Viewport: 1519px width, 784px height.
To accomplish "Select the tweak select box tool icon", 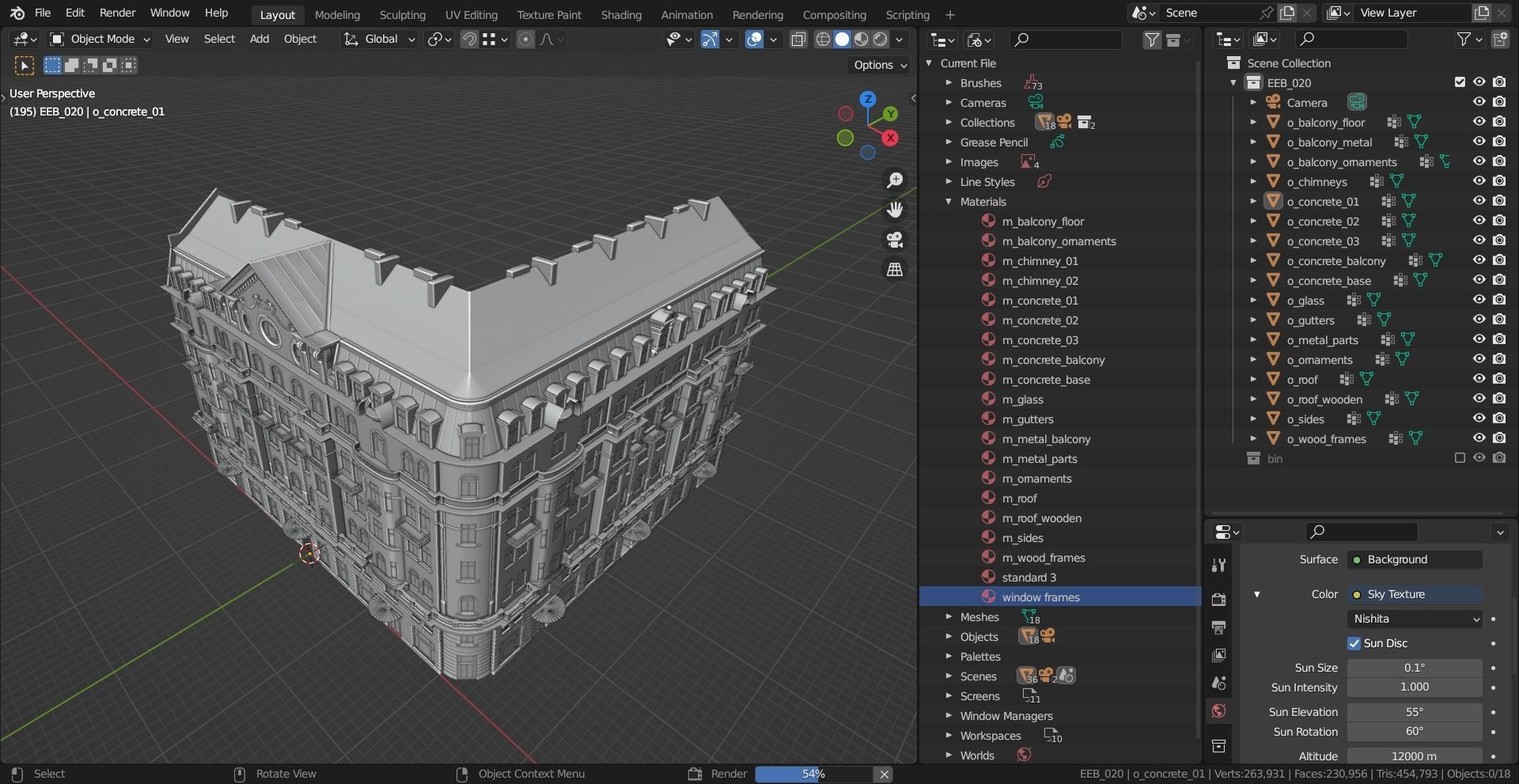I will coord(25,66).
